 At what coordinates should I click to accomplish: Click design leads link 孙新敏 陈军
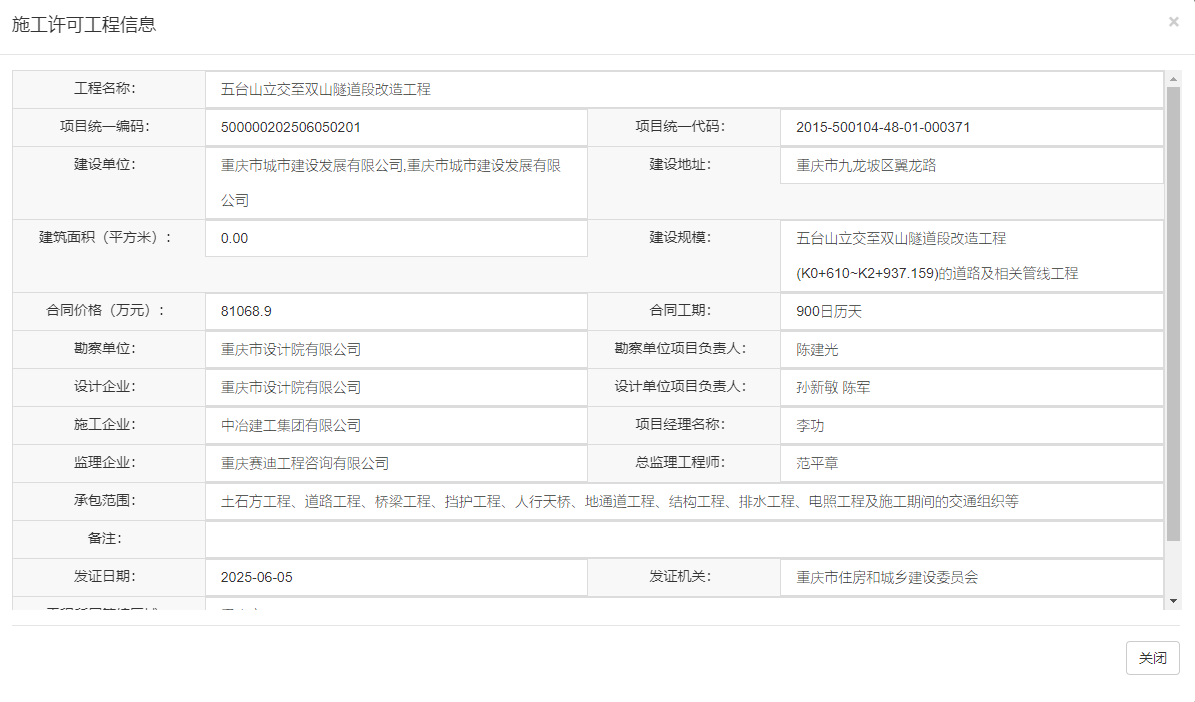[x=834, y=387]
